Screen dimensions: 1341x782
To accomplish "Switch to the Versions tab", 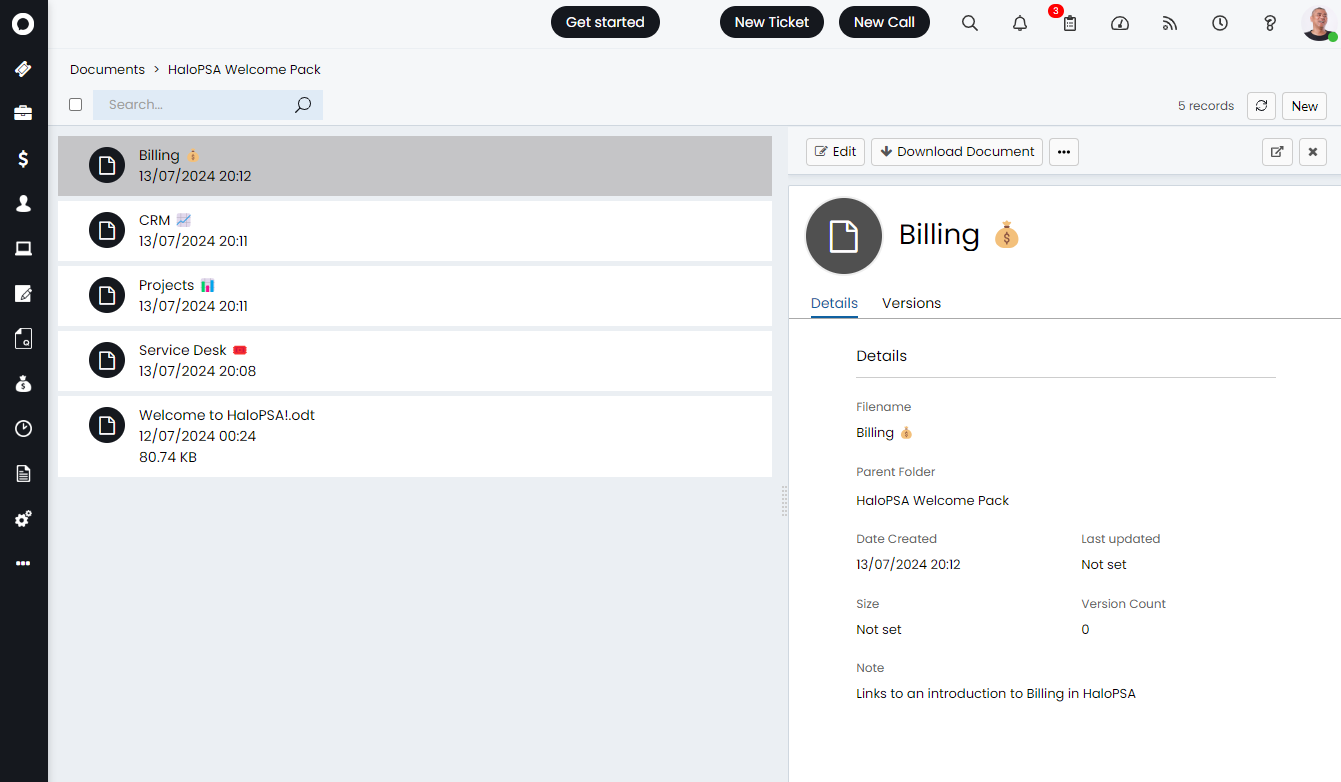I will [x=911, y=303].
